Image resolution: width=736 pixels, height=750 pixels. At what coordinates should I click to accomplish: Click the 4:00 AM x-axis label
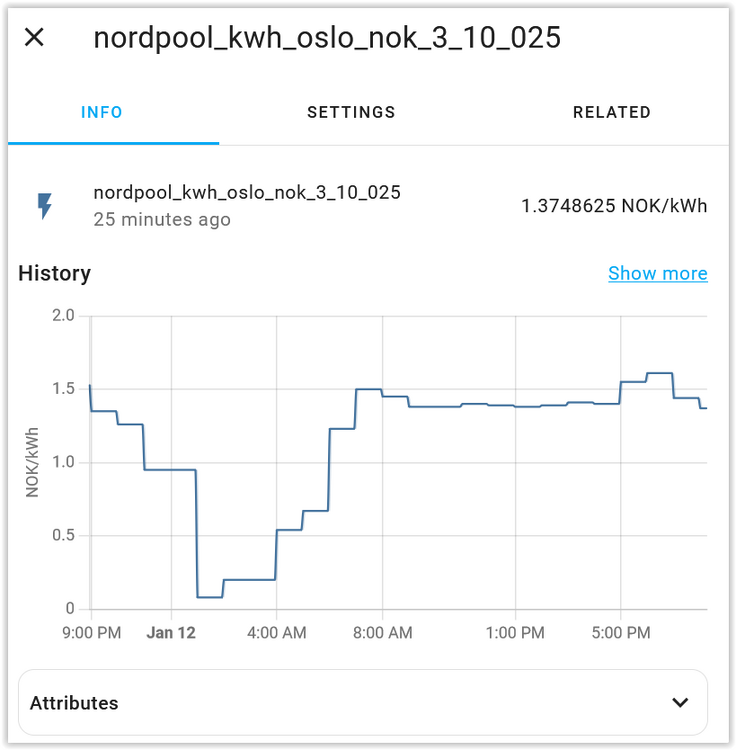[275, 633]
